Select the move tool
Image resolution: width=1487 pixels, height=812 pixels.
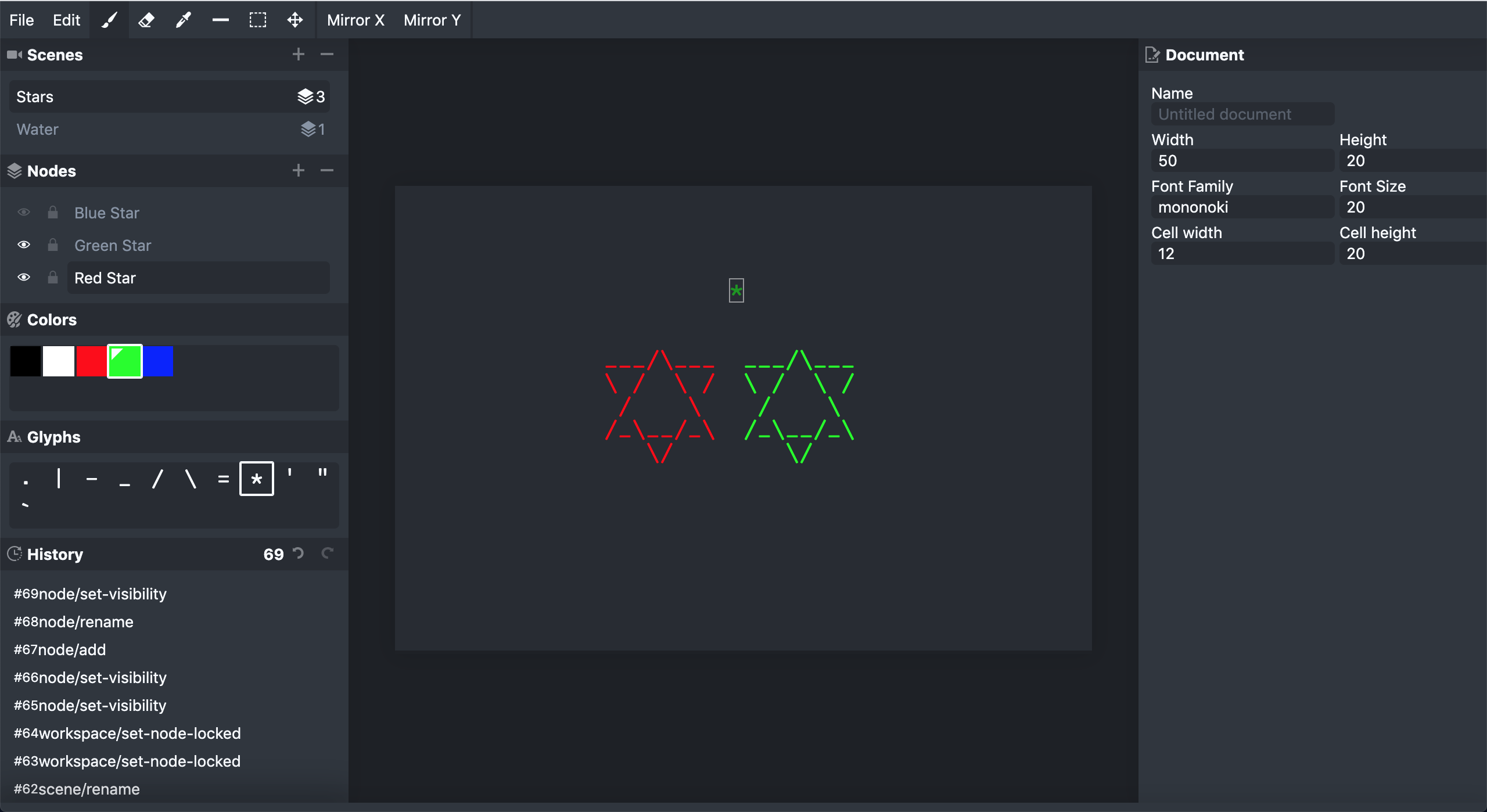(x=295, y=20)
